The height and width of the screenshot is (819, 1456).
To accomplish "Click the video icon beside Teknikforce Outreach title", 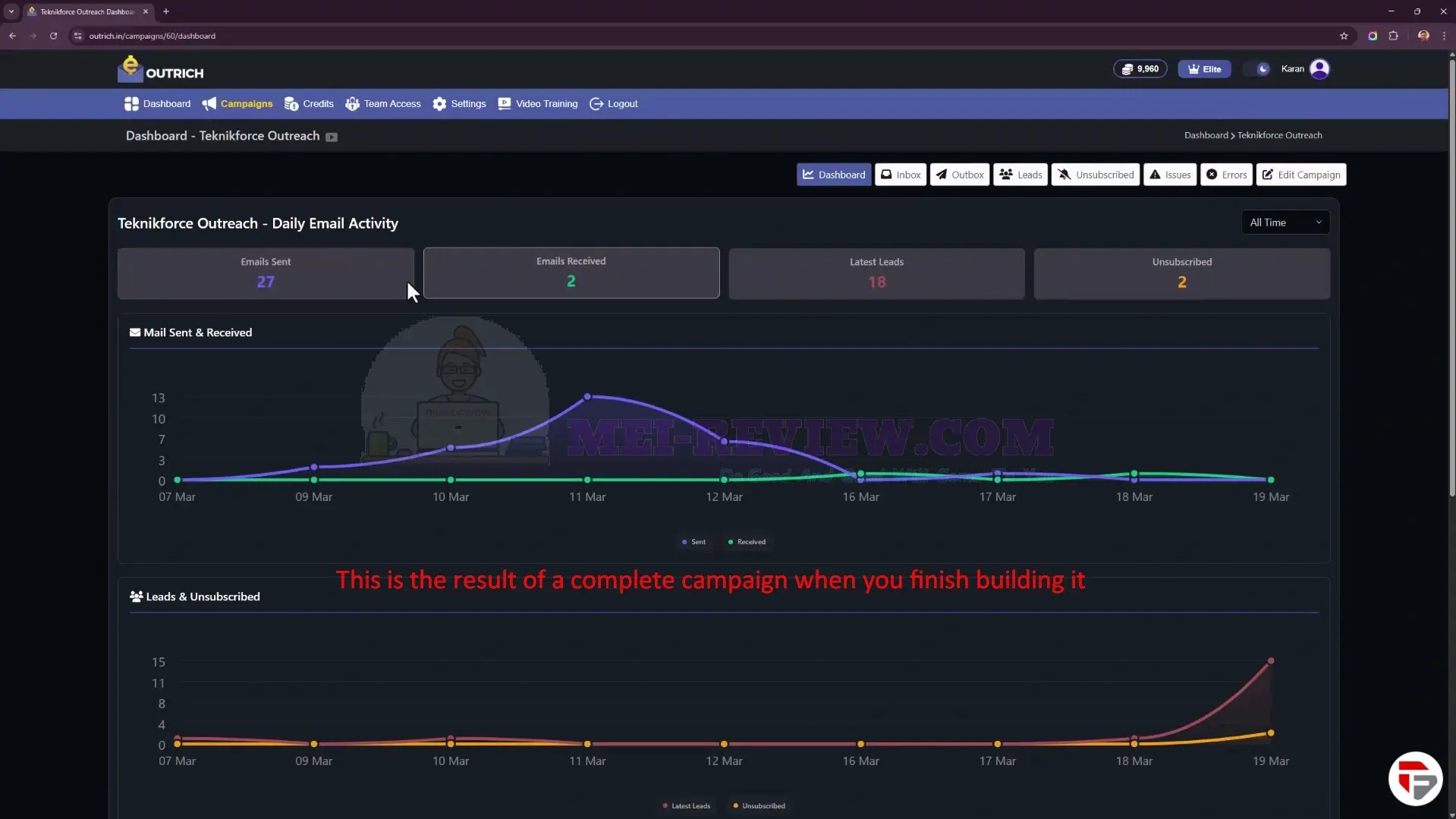I will pos(332,137).
